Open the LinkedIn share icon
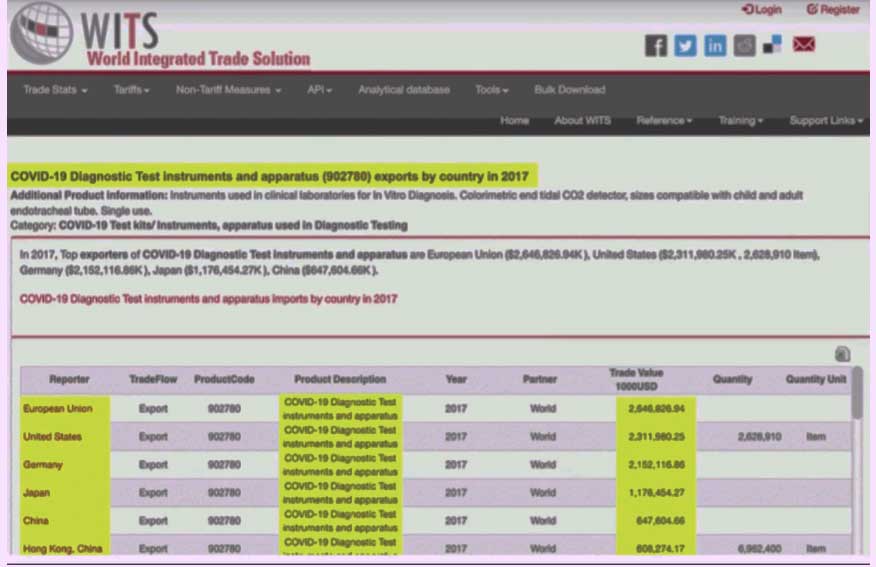The image size is (876, 567). click(x=715, y=45)
